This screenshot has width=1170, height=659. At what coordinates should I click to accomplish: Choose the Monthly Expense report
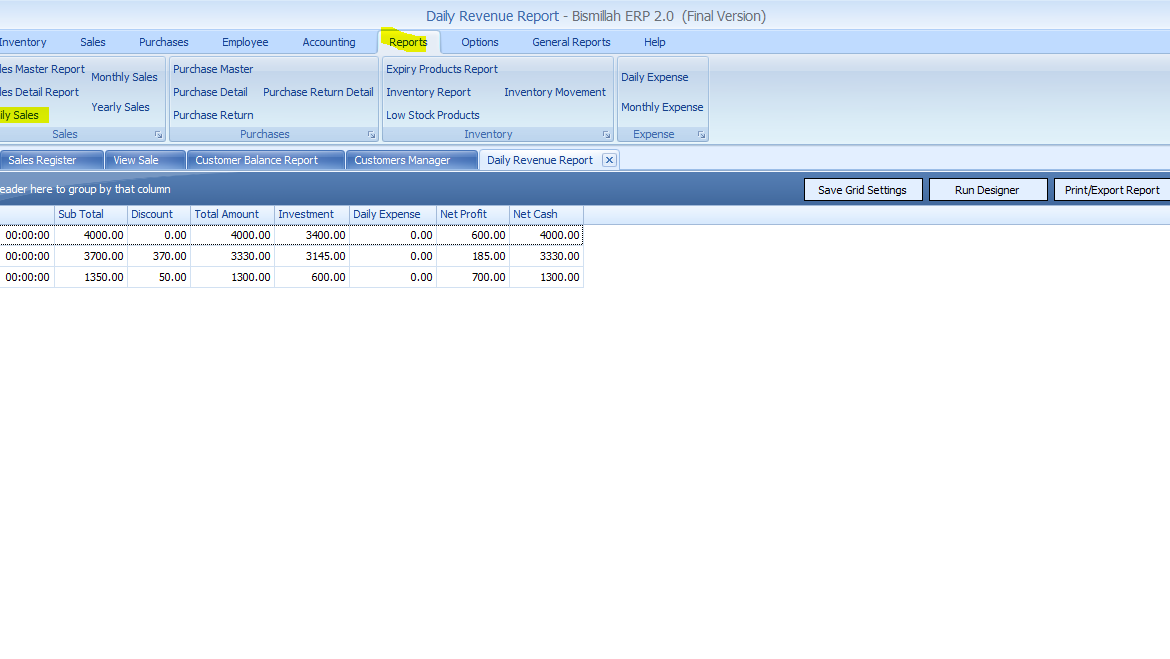(662, 107)
